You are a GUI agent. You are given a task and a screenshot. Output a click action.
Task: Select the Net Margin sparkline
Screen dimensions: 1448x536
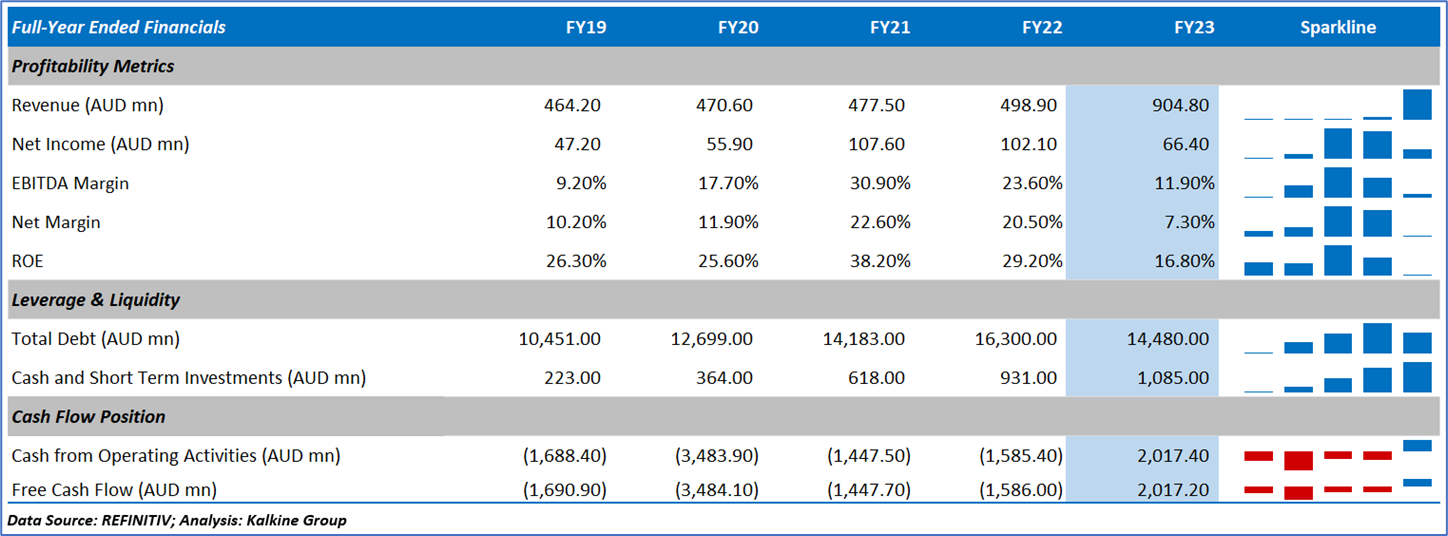click(x=1338, y=222)
